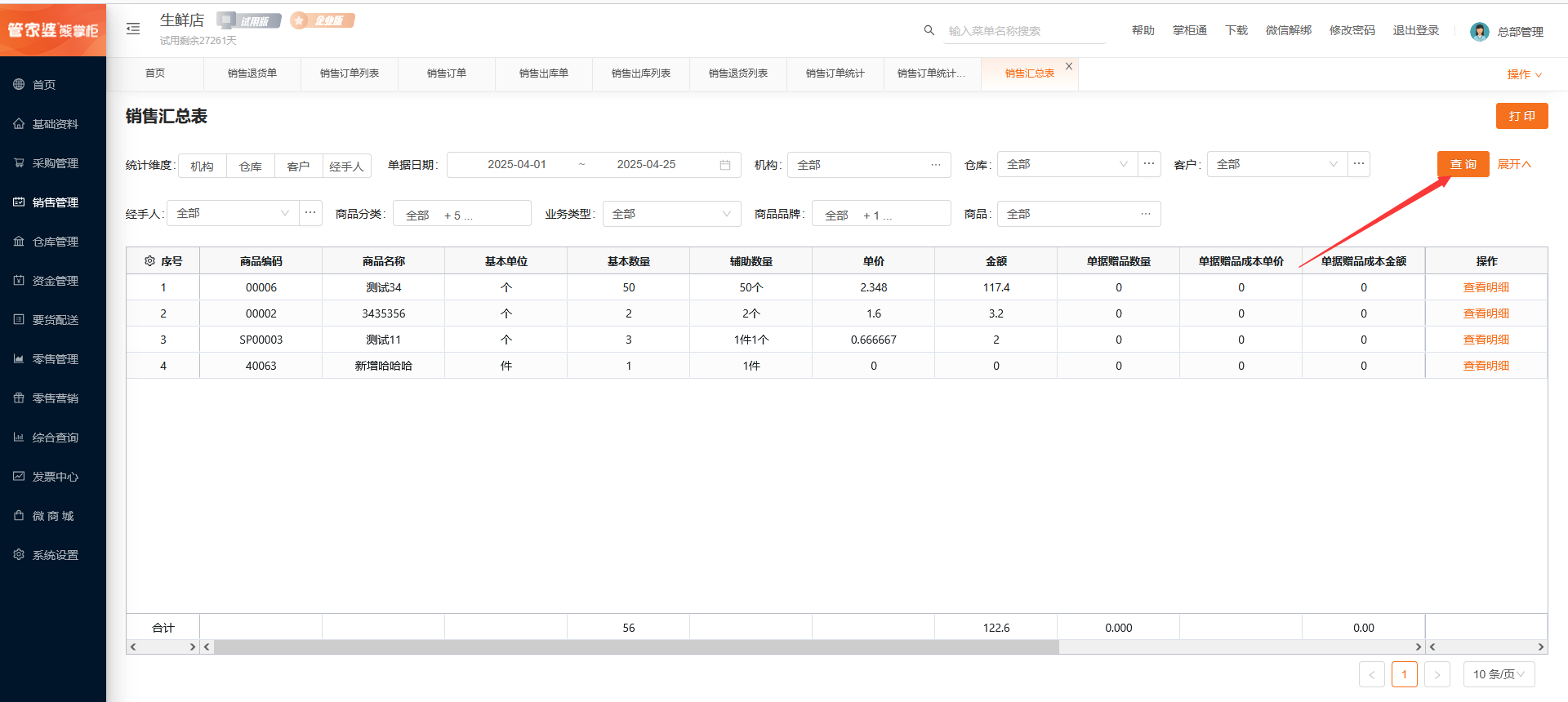Screen dimensions: 1568x702
Task: Switch to the 销售出库单 tab
Action: 544,73
